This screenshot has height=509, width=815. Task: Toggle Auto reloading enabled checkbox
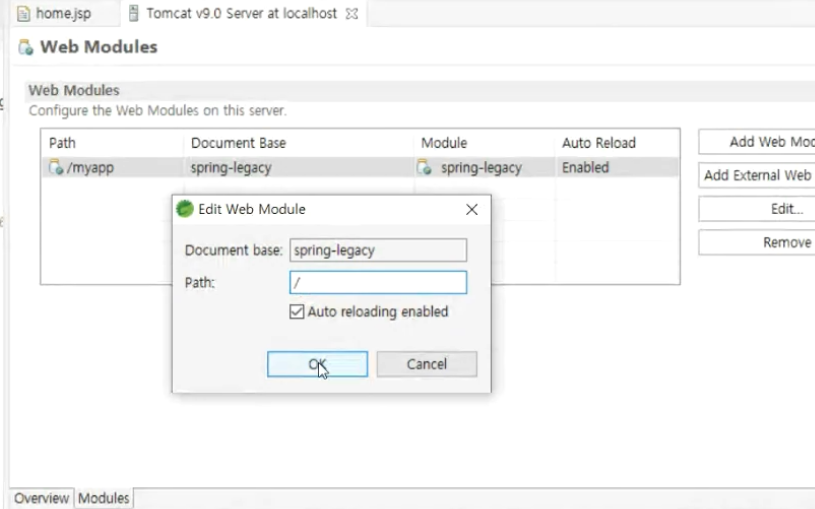tap(297, 311)
